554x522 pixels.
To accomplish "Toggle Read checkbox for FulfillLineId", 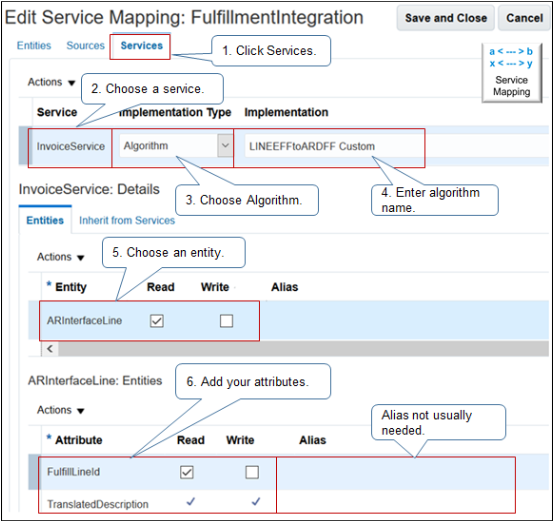I will (187, 472).
